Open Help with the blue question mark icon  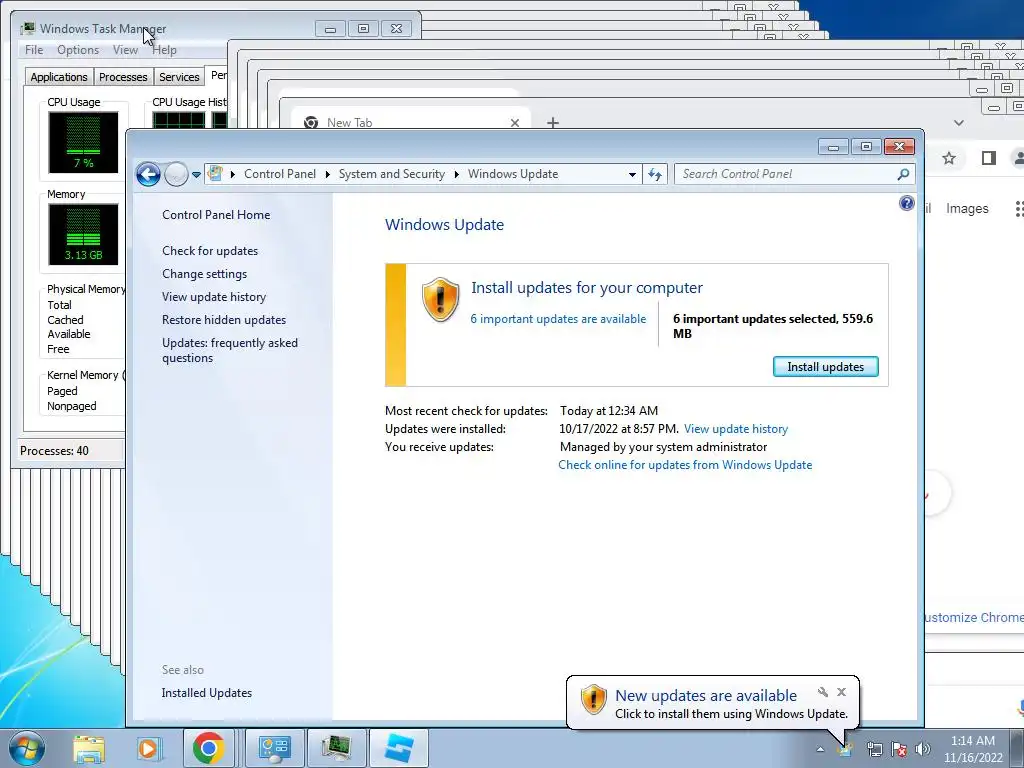(906, 203)
